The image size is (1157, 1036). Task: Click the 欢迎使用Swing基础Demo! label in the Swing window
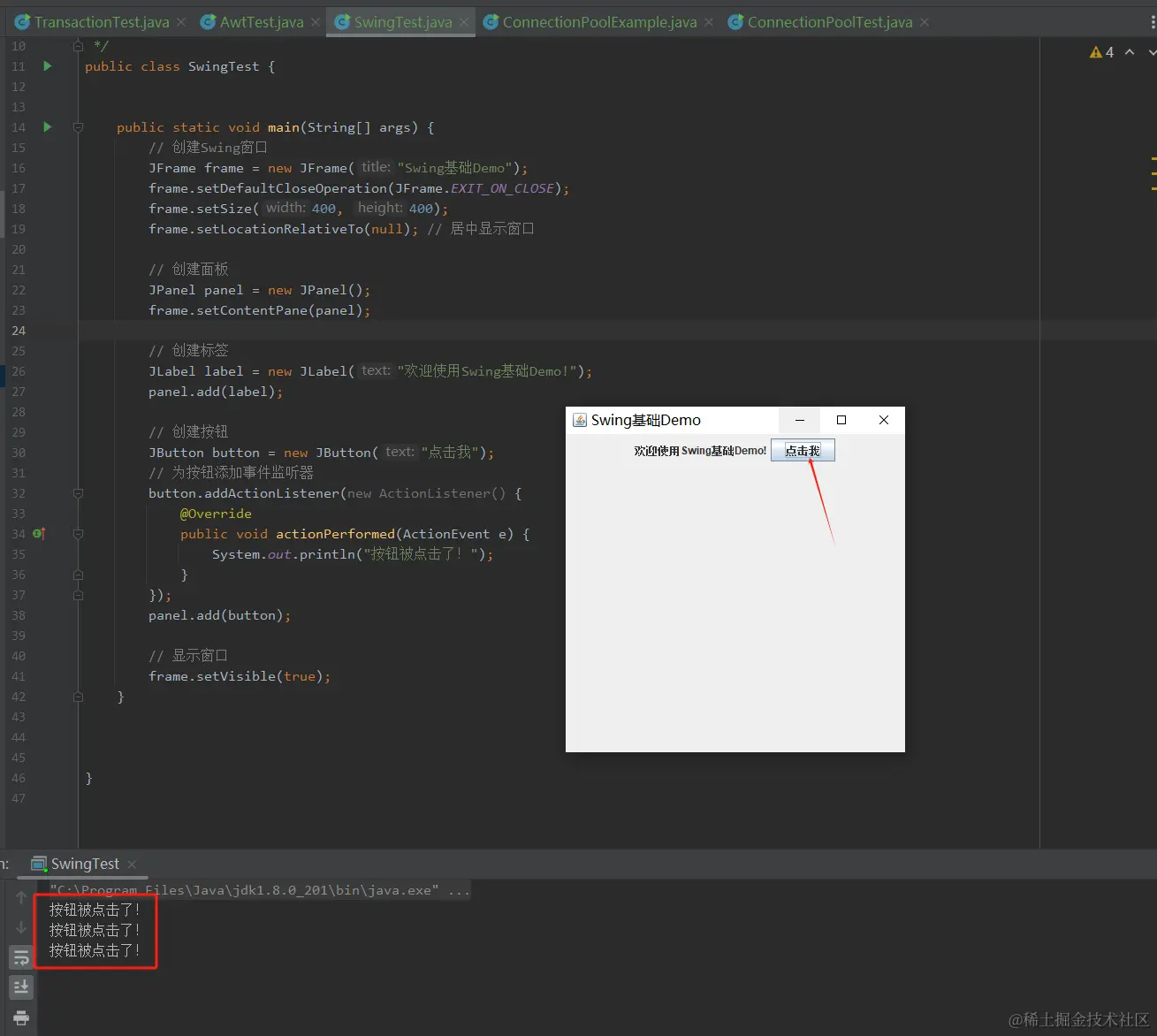click(x=700, y=451)
